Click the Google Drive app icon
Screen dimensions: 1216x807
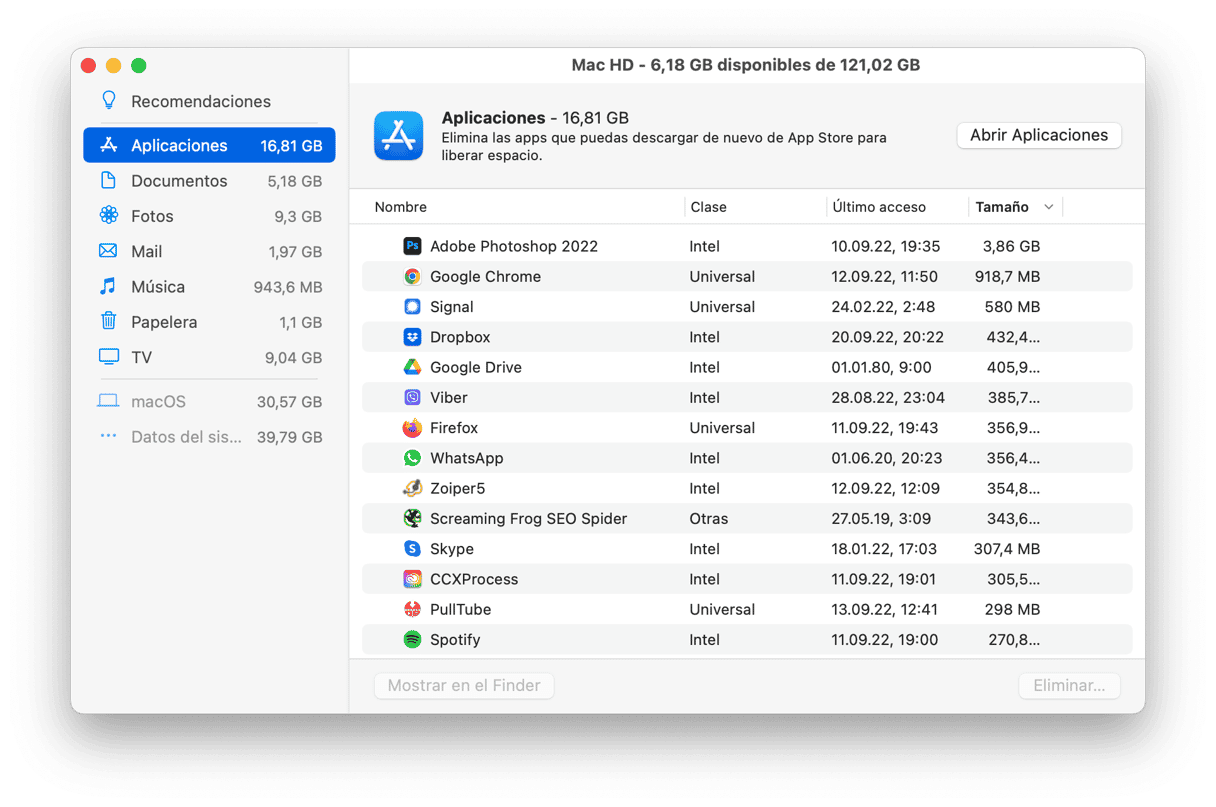[412, 367]
